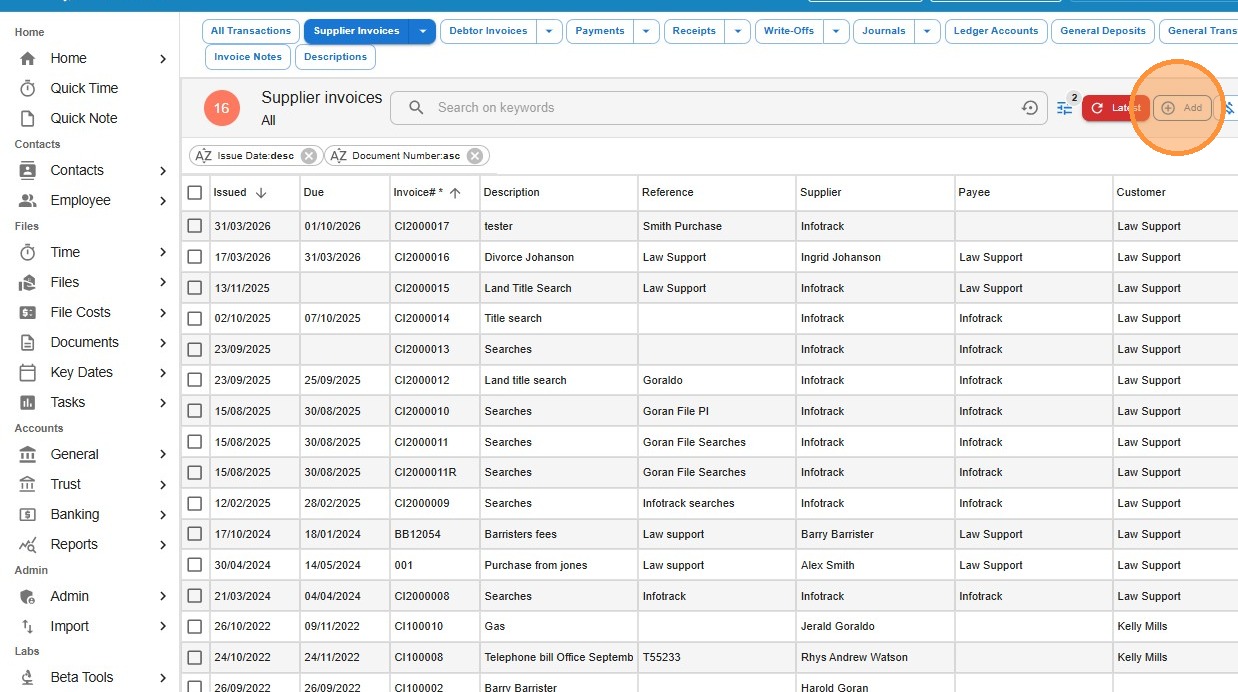This screenshot has width=1238, height=692.
Task: Switch to All Transactions tab
Action: 251,32
